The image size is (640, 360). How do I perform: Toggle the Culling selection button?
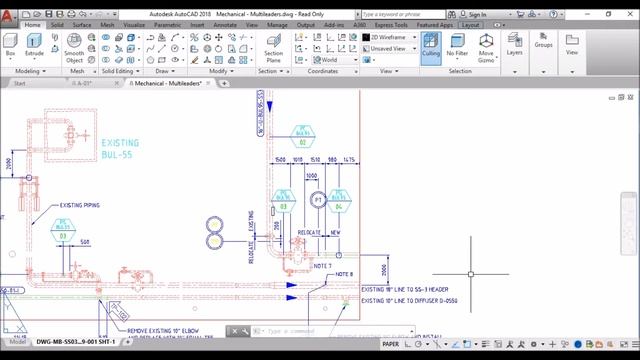coord(431,48)
